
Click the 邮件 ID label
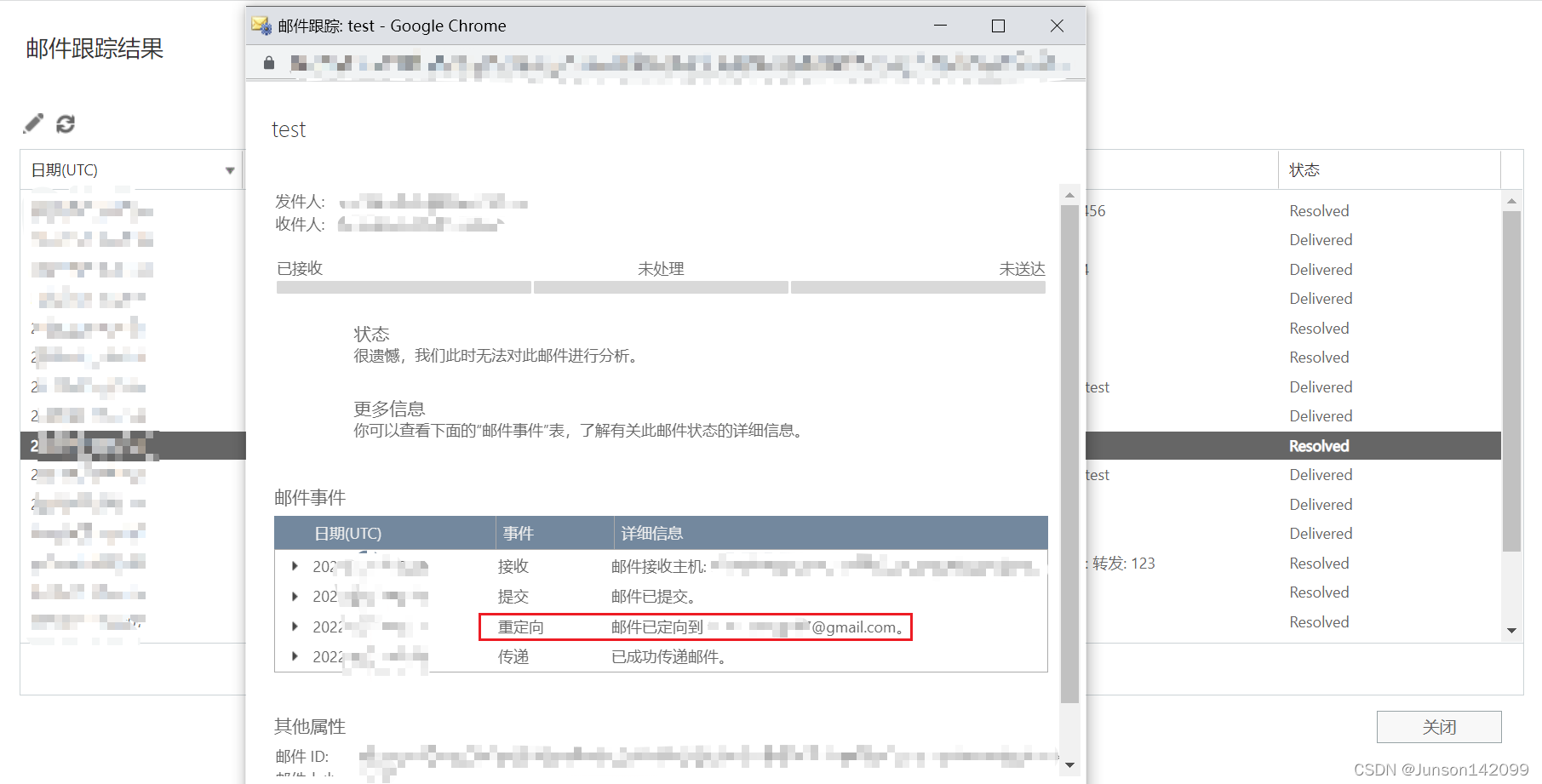coord(301,756)
